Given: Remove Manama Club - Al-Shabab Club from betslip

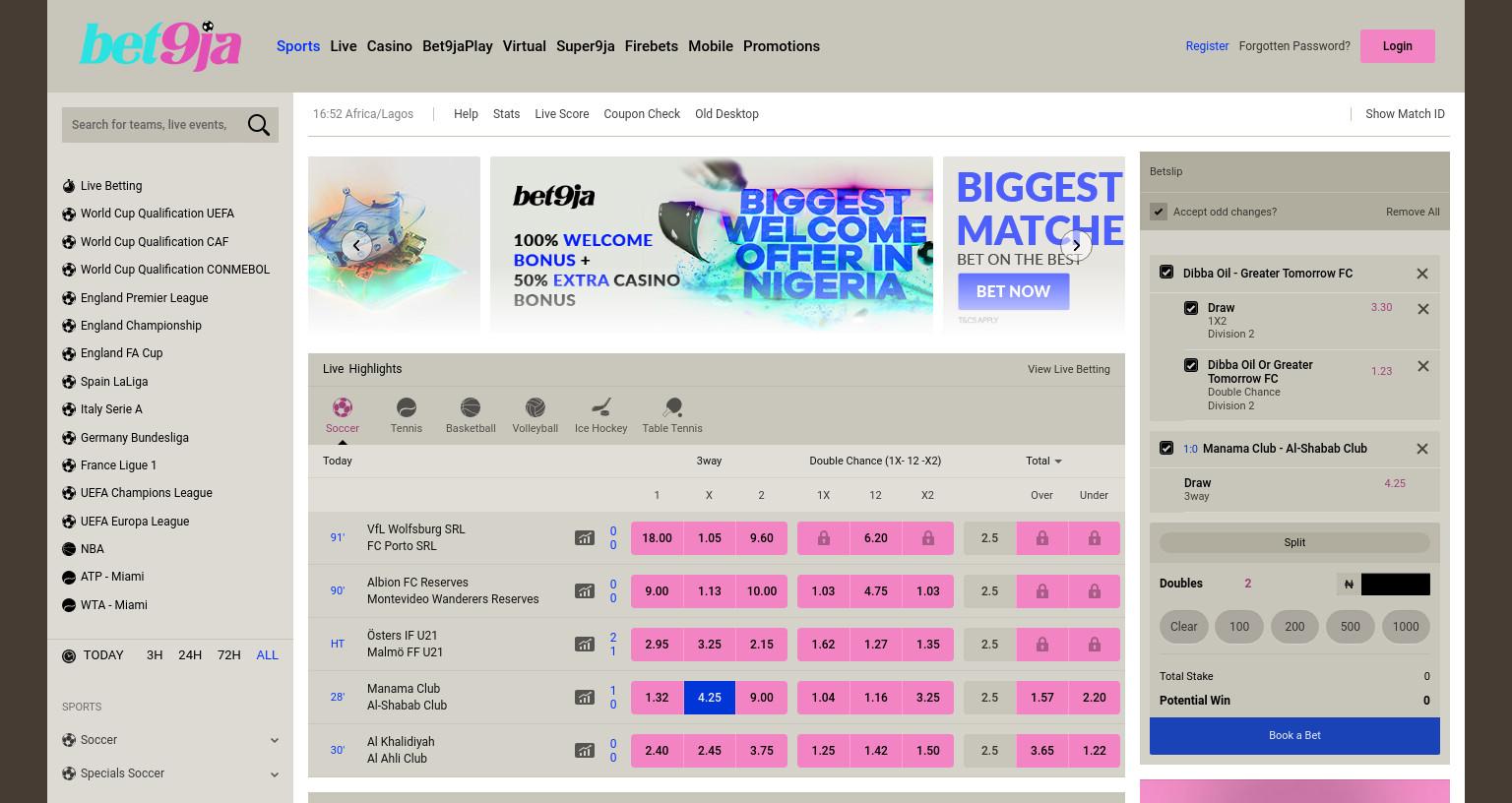Looking at the screenshot, I should (1422, 449).
